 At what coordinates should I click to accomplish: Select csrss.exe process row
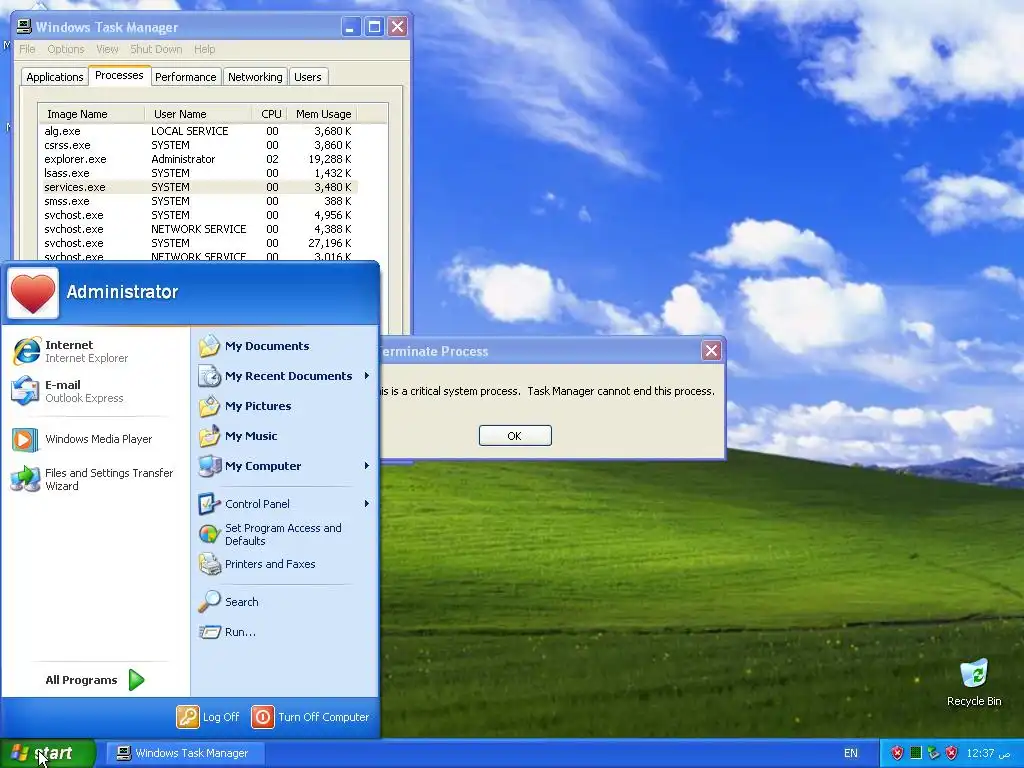(x=198, y=145)
